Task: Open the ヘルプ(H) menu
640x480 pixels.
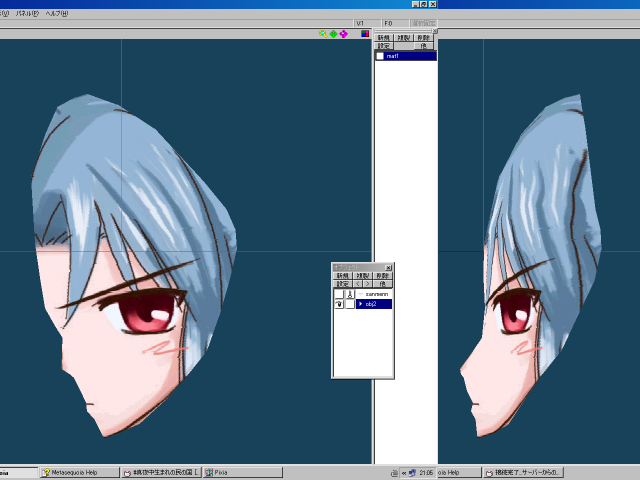Action: pos(57,13)
